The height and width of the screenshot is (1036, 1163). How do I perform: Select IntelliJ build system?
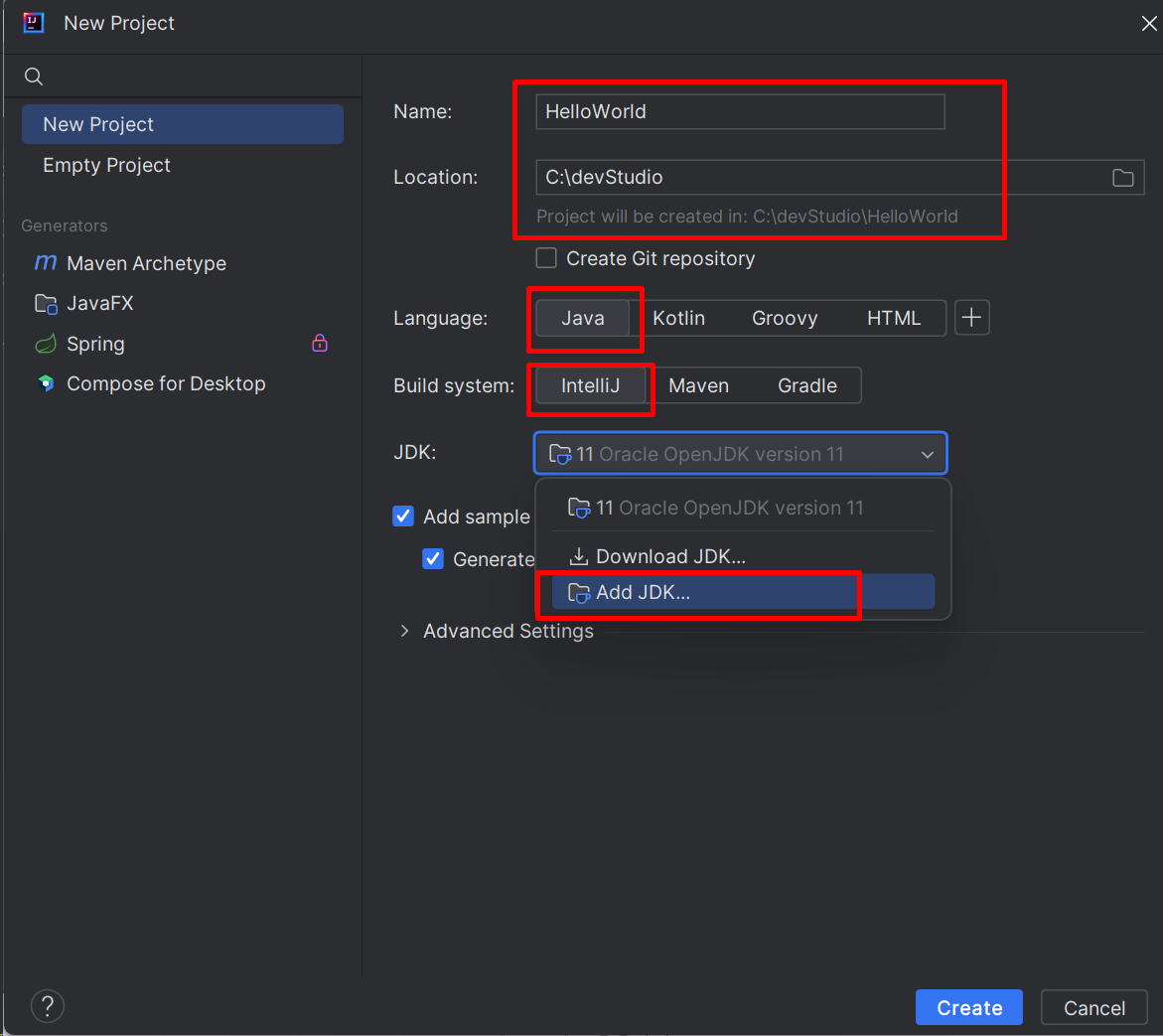590,385
